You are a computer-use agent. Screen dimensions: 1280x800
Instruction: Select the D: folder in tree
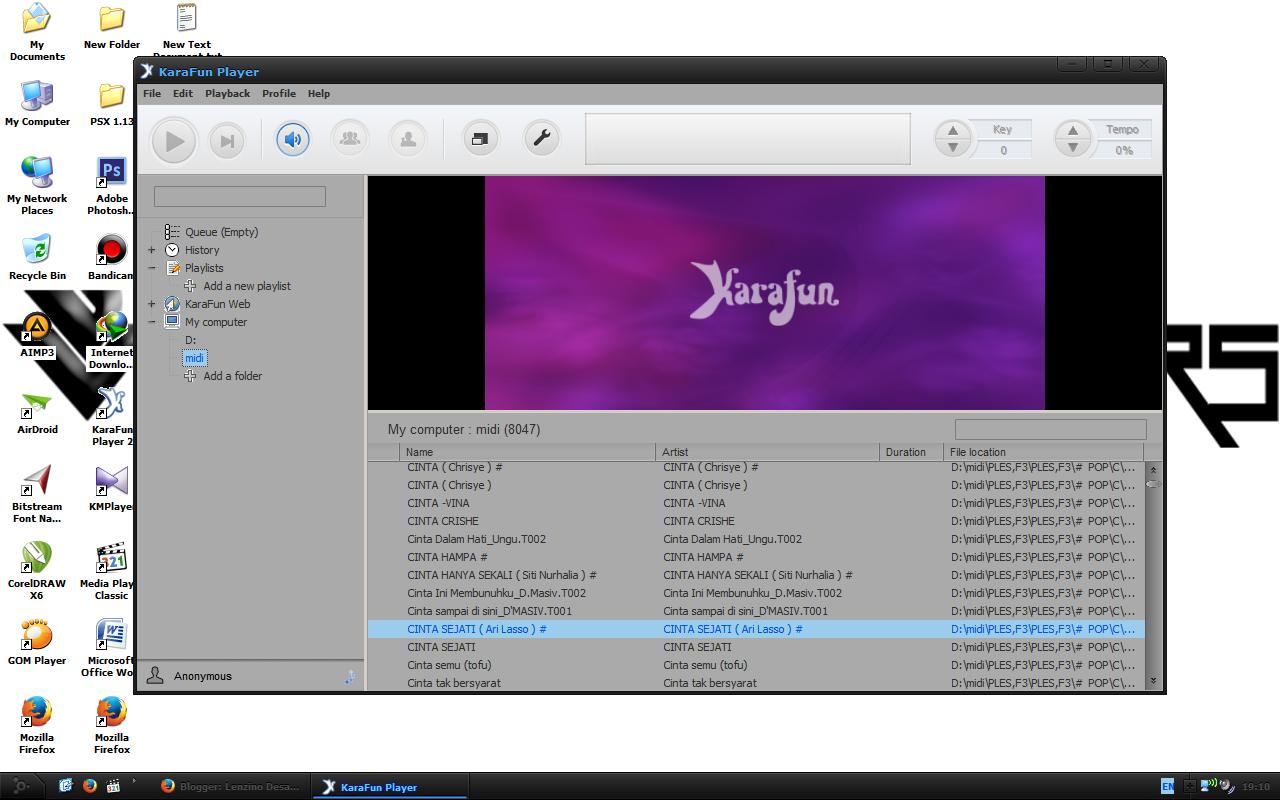(x=190, y=340)
